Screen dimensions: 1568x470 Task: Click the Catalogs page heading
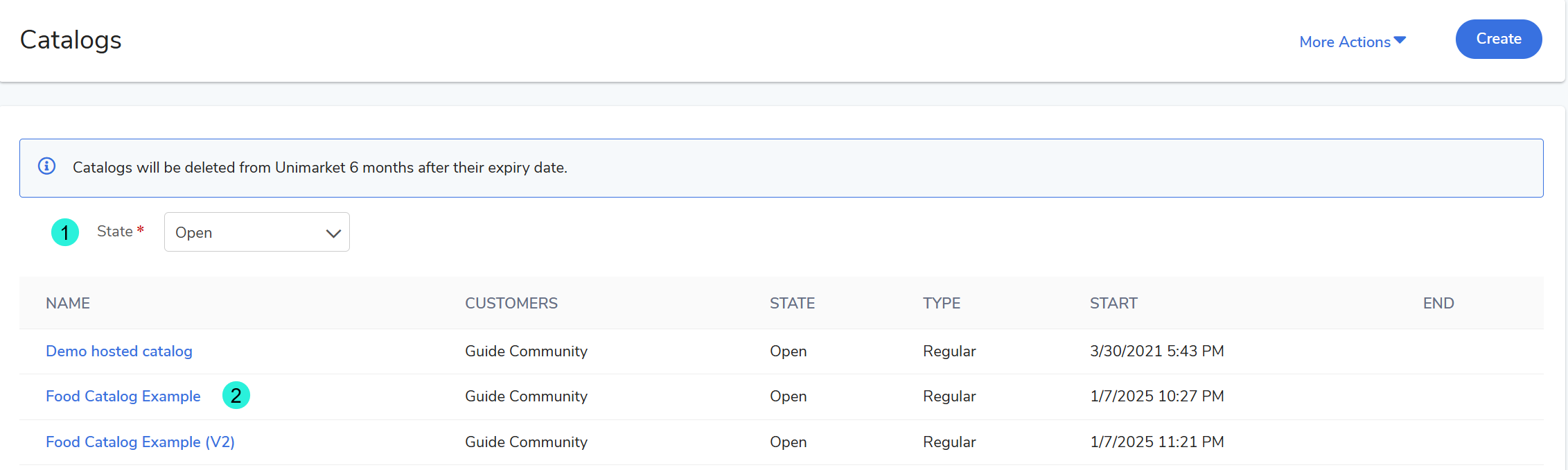(x=71, y=40)
